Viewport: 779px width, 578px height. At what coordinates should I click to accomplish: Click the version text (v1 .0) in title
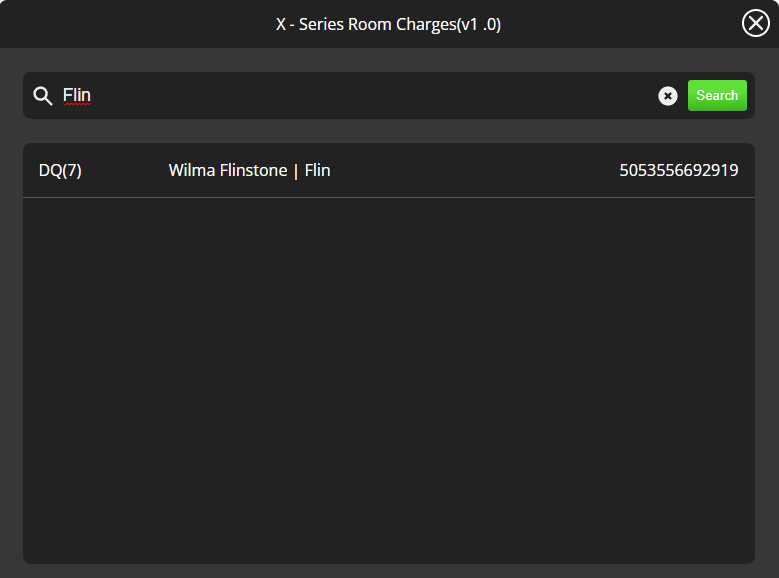coord(478,24)
